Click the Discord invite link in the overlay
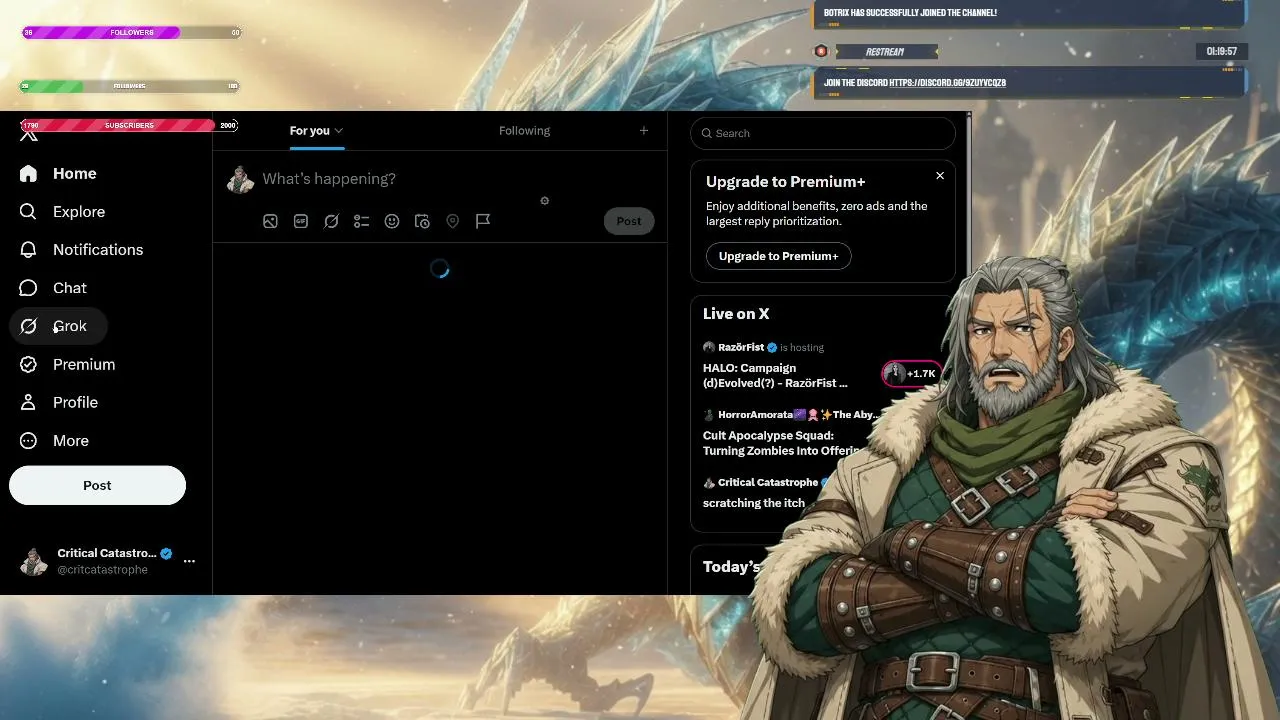This screenshot has height=720, width=1280. pyautogui.click(x=947, y=83)
